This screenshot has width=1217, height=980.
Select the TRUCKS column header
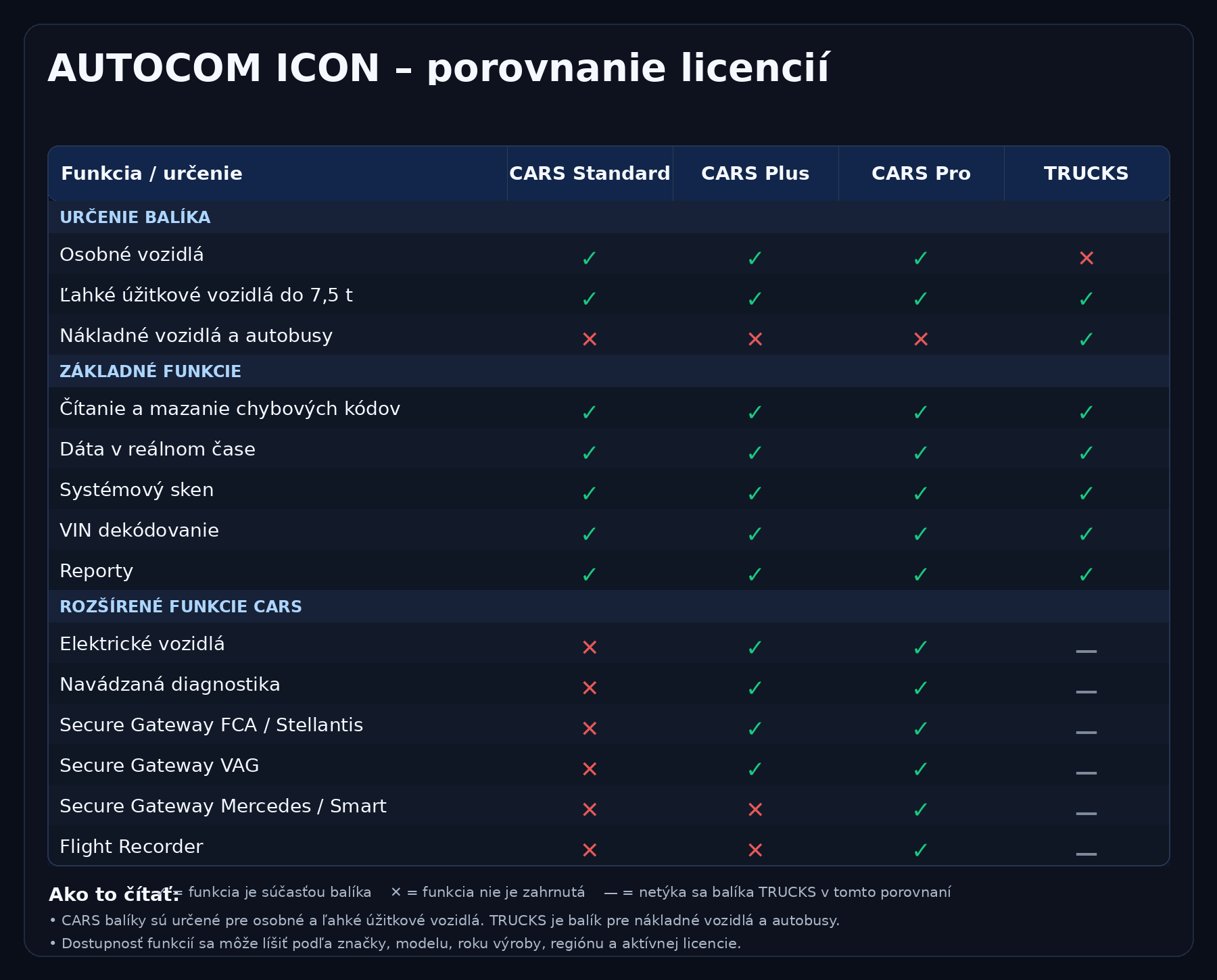[1087, 174]
